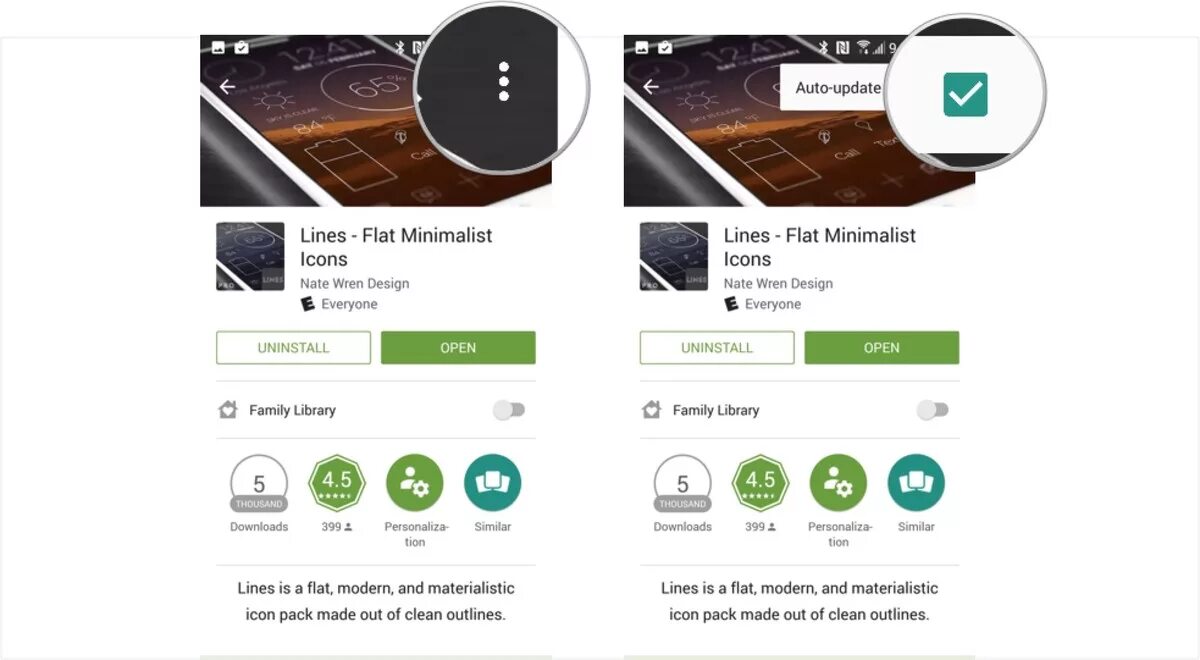This screenshot has width=1200, height=660.
Task: Click UNINSTALL button in right panel
Action: click(717, 348)
